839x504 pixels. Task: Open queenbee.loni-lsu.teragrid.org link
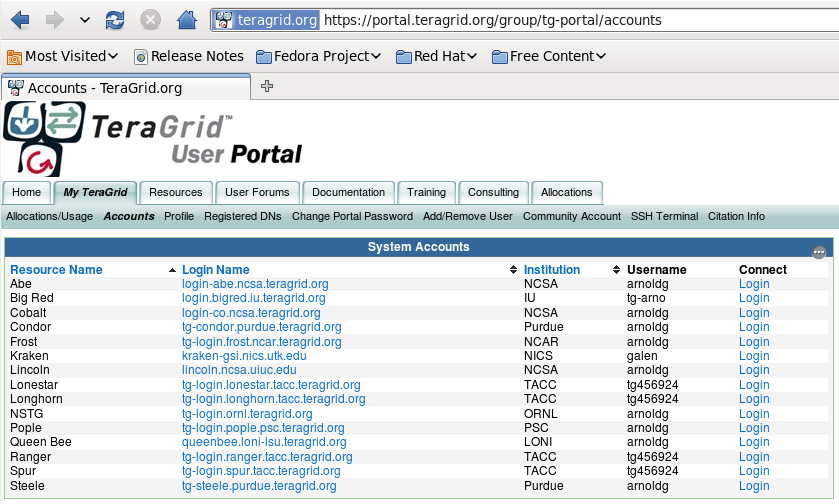(264, 442)
